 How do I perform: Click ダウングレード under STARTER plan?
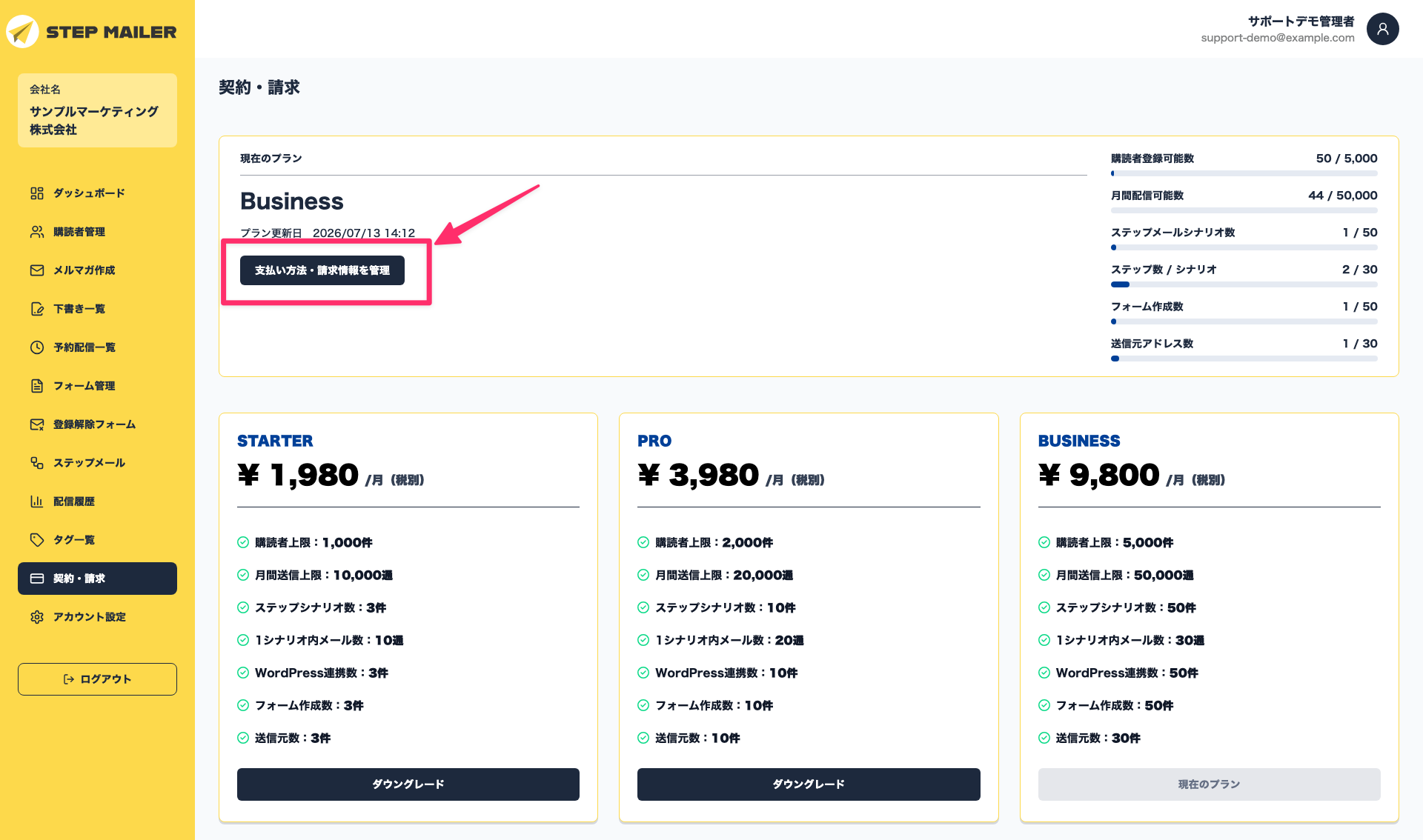tap(408, 784)
